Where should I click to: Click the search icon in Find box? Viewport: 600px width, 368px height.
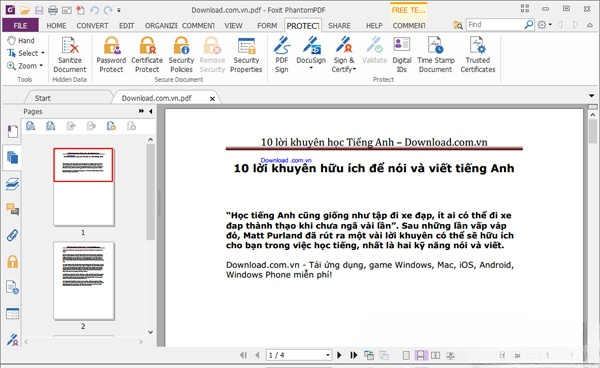pos(528,25)
